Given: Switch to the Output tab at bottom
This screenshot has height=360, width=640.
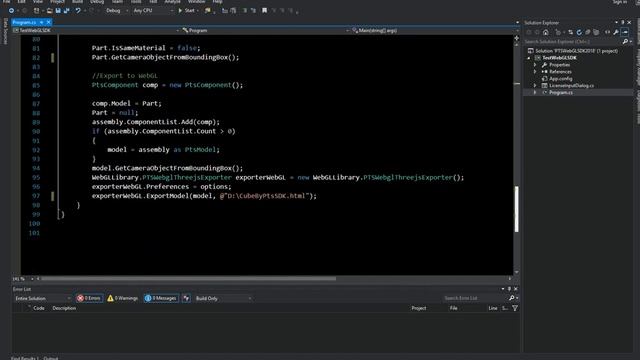Looking at the screenshot, I should click(x=51, y=358).
